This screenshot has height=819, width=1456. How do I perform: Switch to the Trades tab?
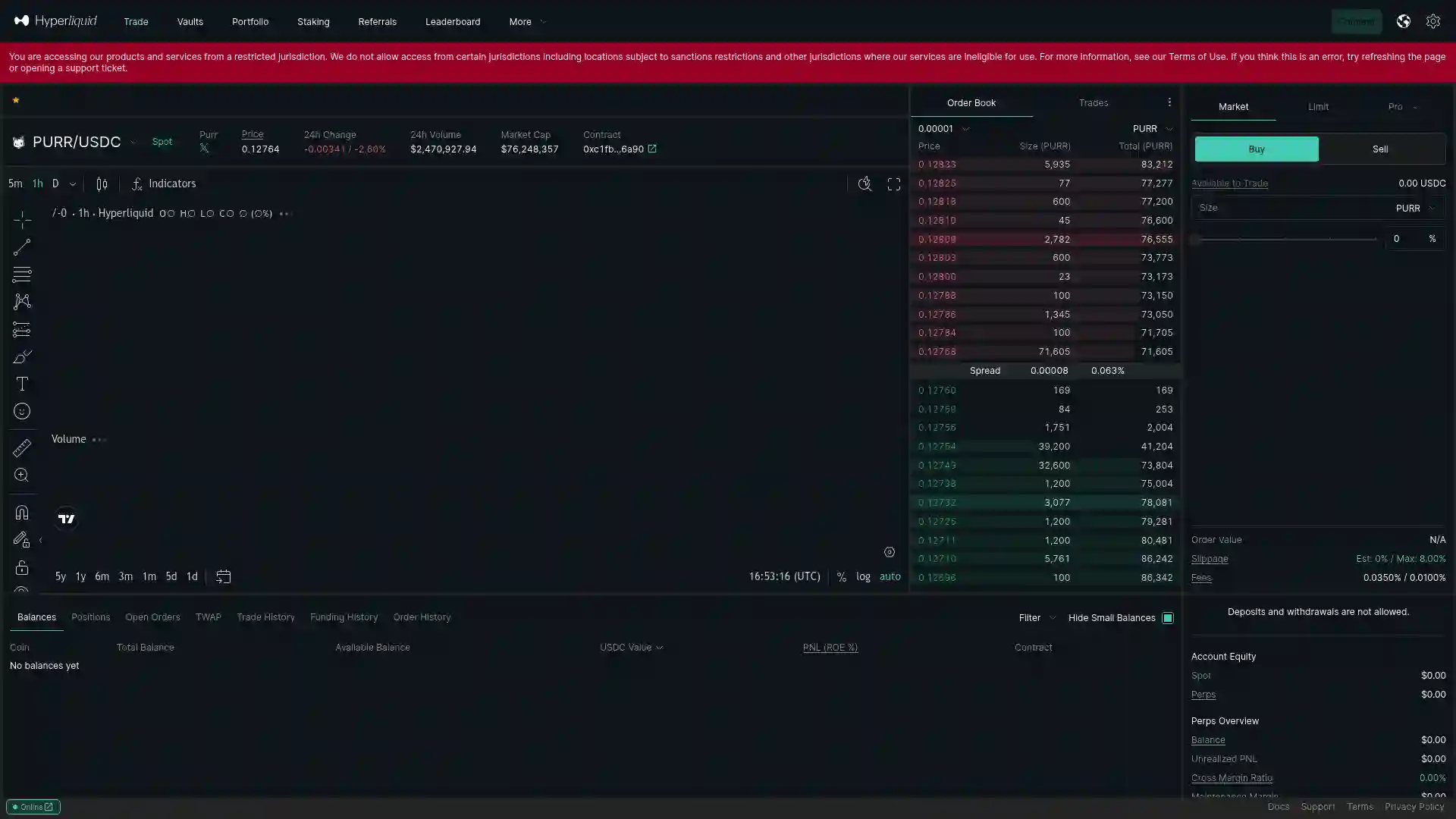click(1094, 103)
